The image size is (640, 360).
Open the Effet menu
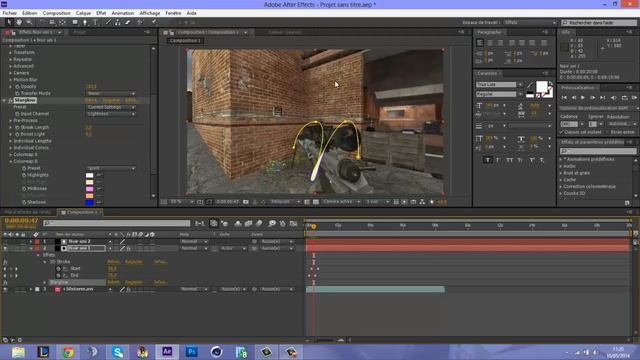pyautogui.click(x=101, y=13)
